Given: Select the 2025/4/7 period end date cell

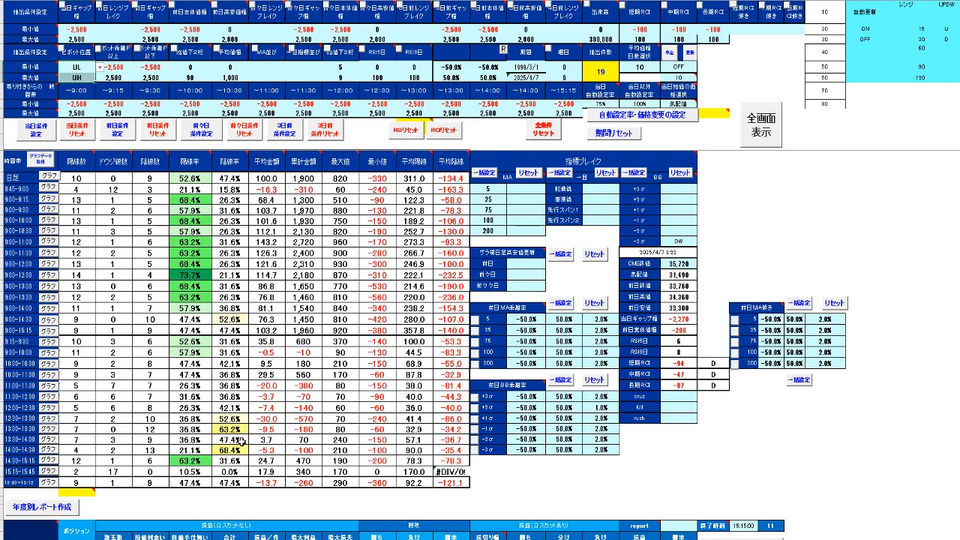Looking at the screenshot, I should coord(526,78).
